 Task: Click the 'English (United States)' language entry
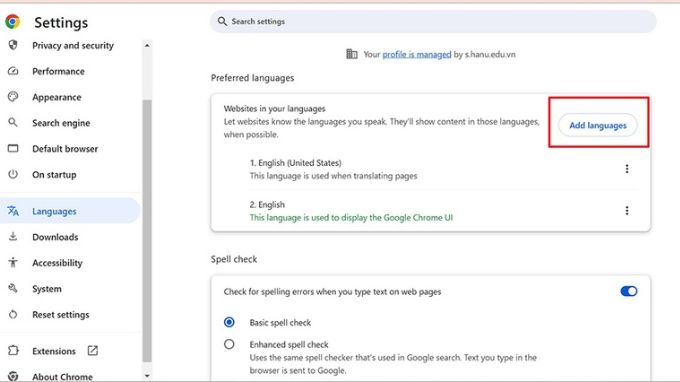pyautogui.click(x=296, y=163)
